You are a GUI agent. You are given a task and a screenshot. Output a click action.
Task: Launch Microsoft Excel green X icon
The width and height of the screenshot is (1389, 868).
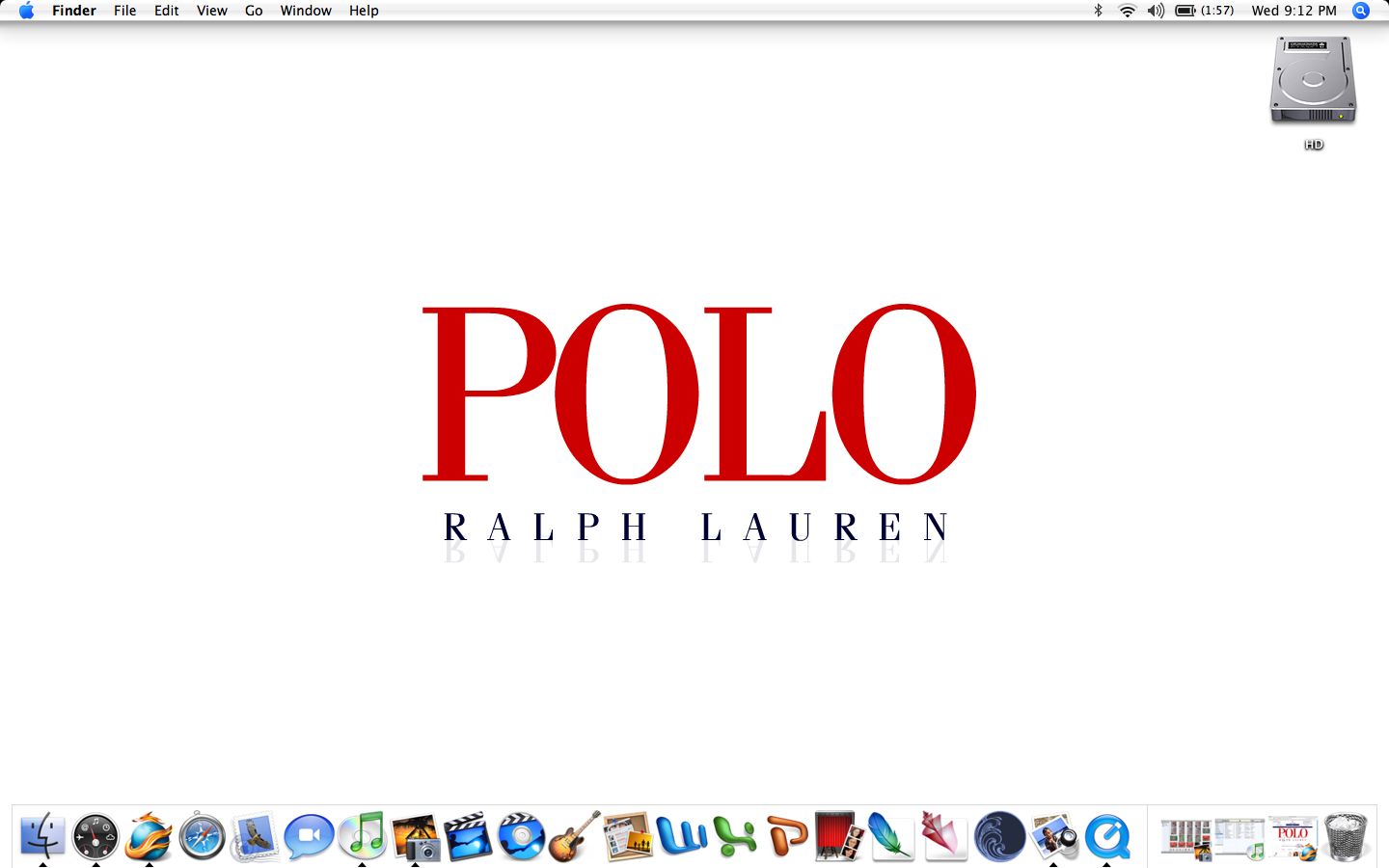point(735,836)
